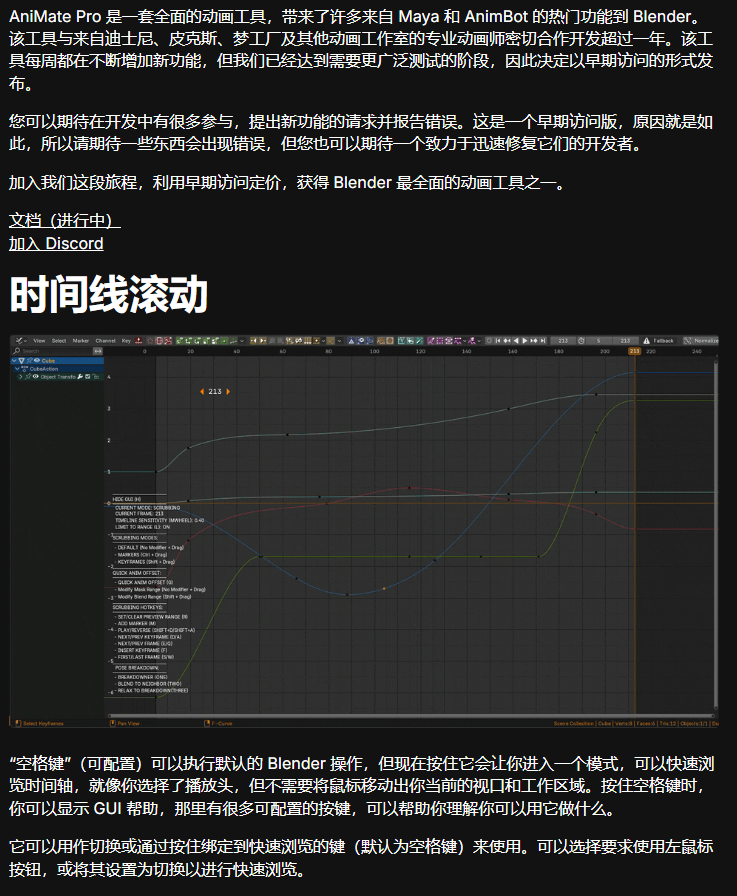Click the first green AniMate toolbar icon
Viewport: 737px width, 896px height.
click(179, 341)
